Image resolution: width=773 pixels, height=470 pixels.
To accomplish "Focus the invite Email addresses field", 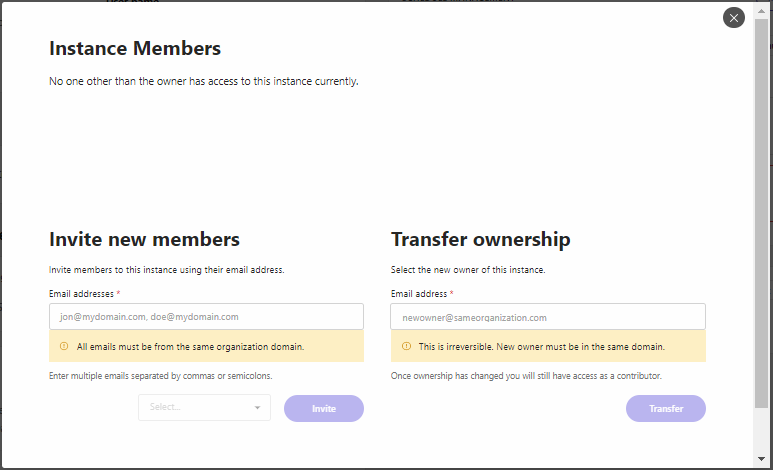I will pyautogui.click(x=206, y=317).
